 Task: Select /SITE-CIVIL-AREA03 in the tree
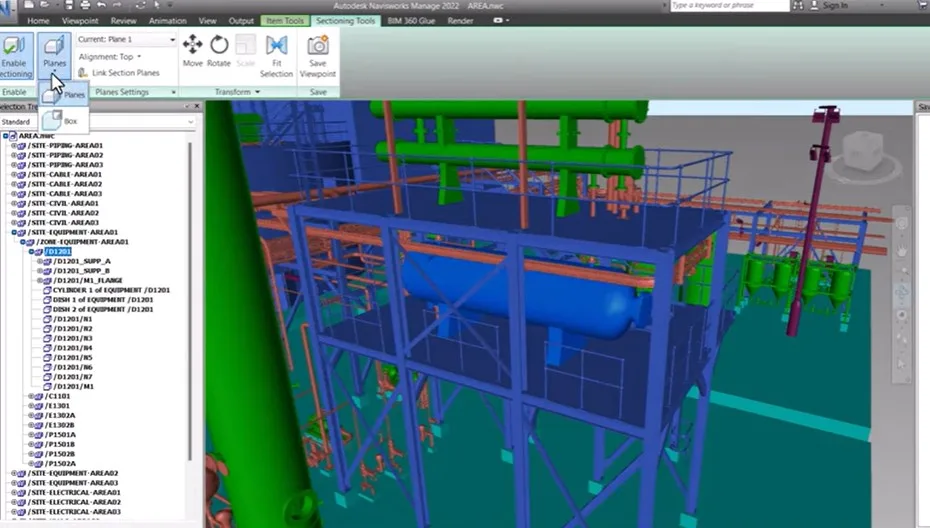tap(63, 222)
